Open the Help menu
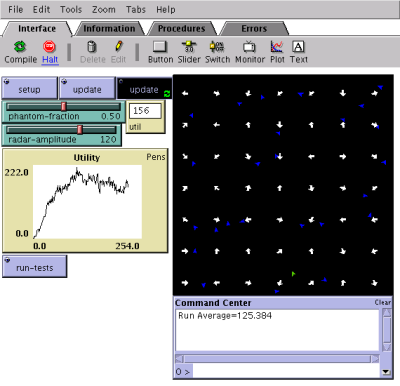Image resolution: width=400 pixels, height=386 pixels. 166,10
